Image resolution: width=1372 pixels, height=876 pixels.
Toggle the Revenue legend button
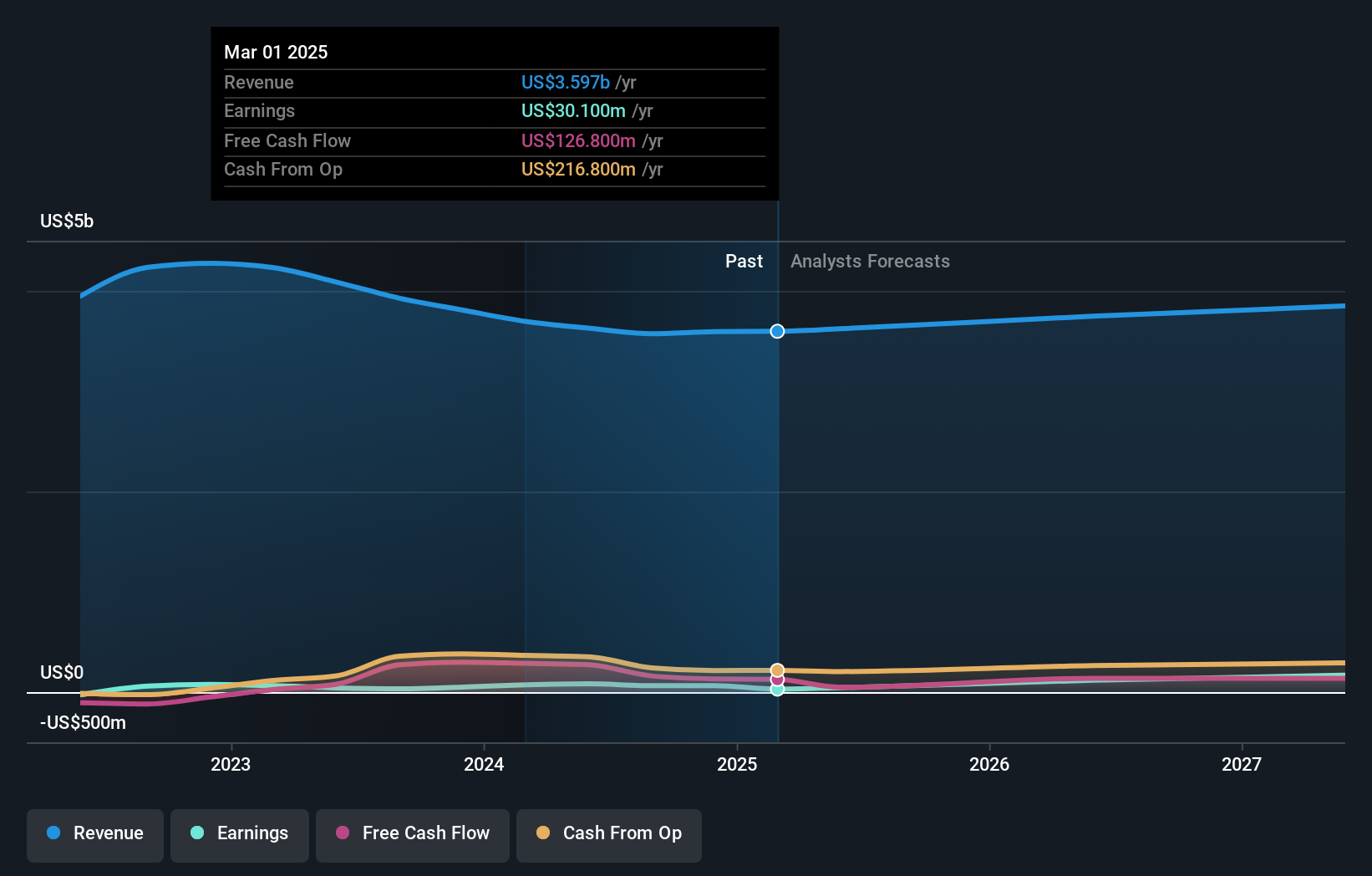click(95, 835)
